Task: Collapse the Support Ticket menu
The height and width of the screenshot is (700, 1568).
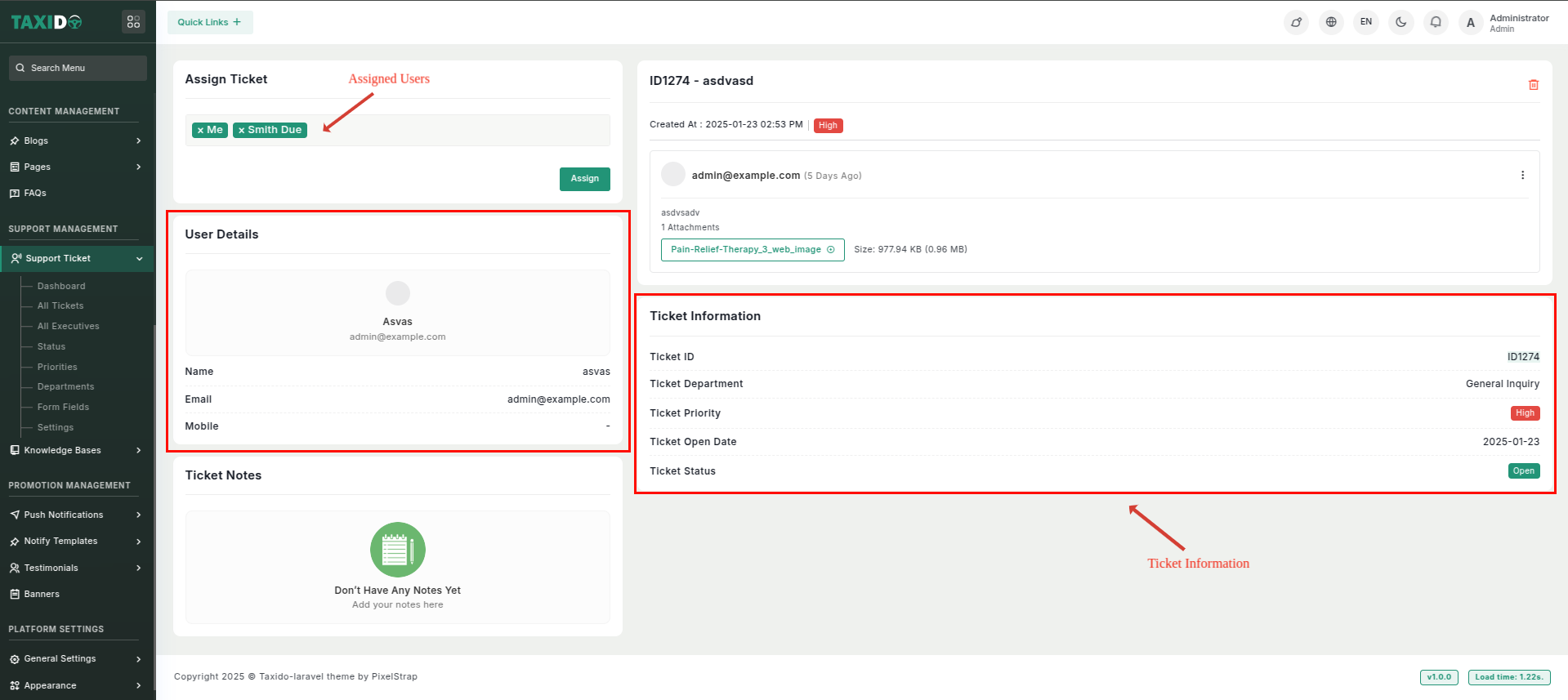Action: [76, 258]
